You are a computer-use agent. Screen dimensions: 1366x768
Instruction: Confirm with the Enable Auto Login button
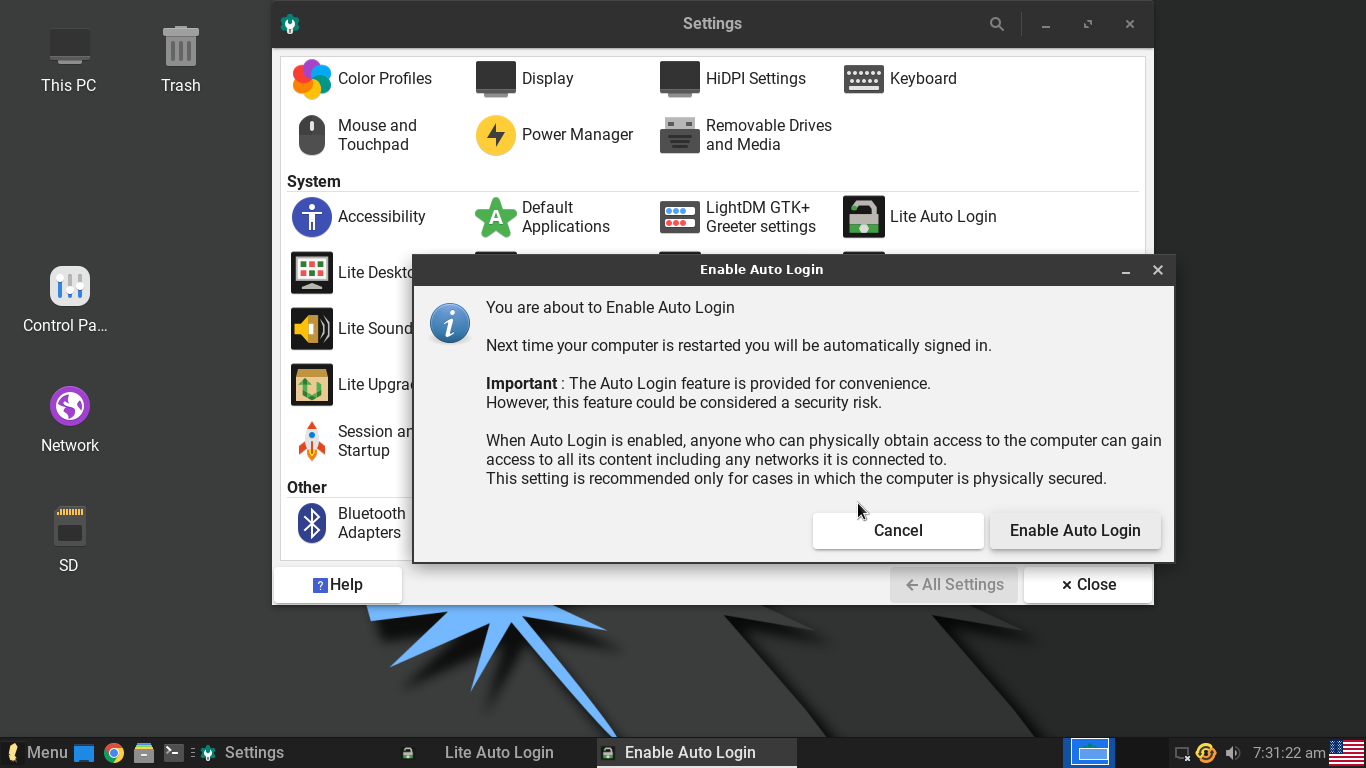click(x=1075, y=531)
